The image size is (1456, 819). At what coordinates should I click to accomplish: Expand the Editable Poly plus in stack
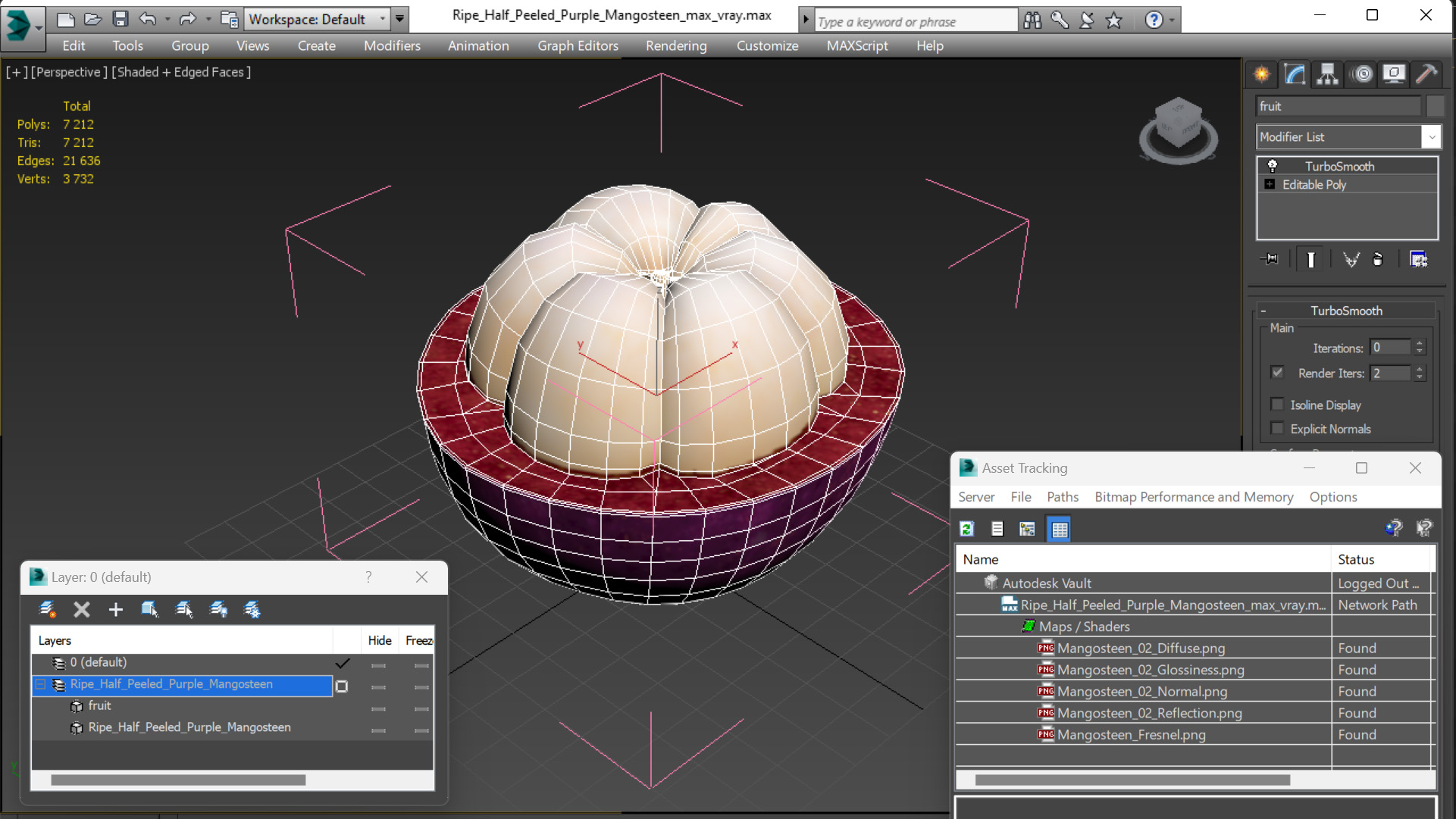(1270, 184)
